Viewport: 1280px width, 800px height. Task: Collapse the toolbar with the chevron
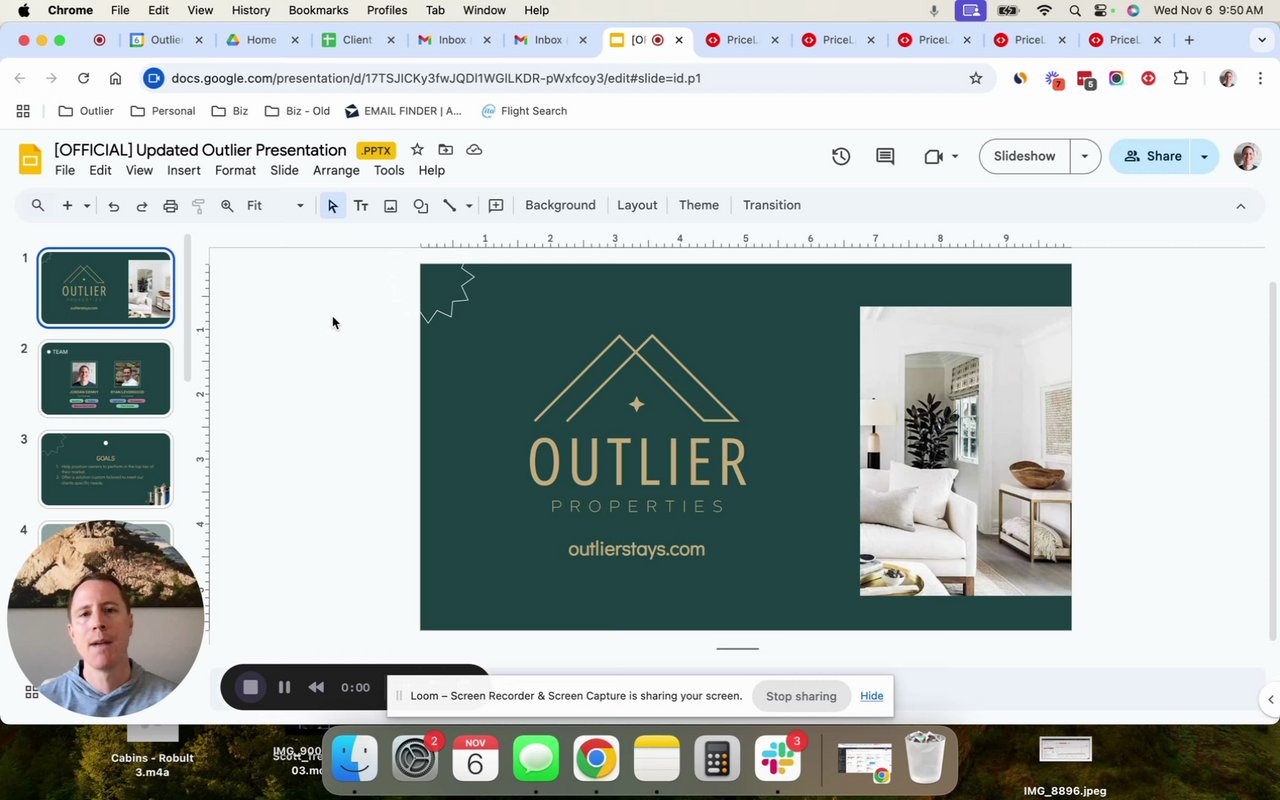tap(1241, 206)
